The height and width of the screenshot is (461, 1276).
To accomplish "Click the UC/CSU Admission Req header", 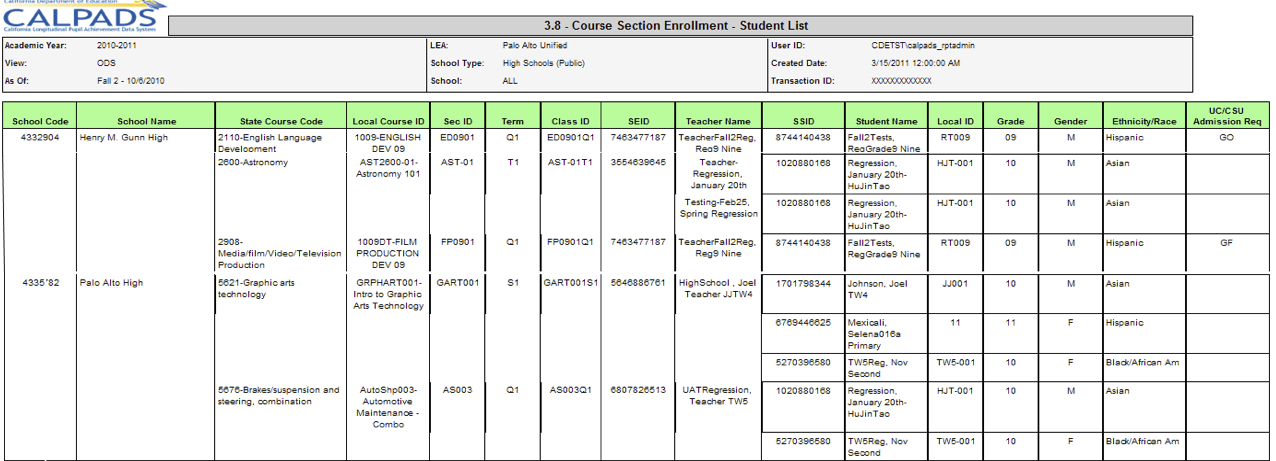I will [x=1227, y=115].
